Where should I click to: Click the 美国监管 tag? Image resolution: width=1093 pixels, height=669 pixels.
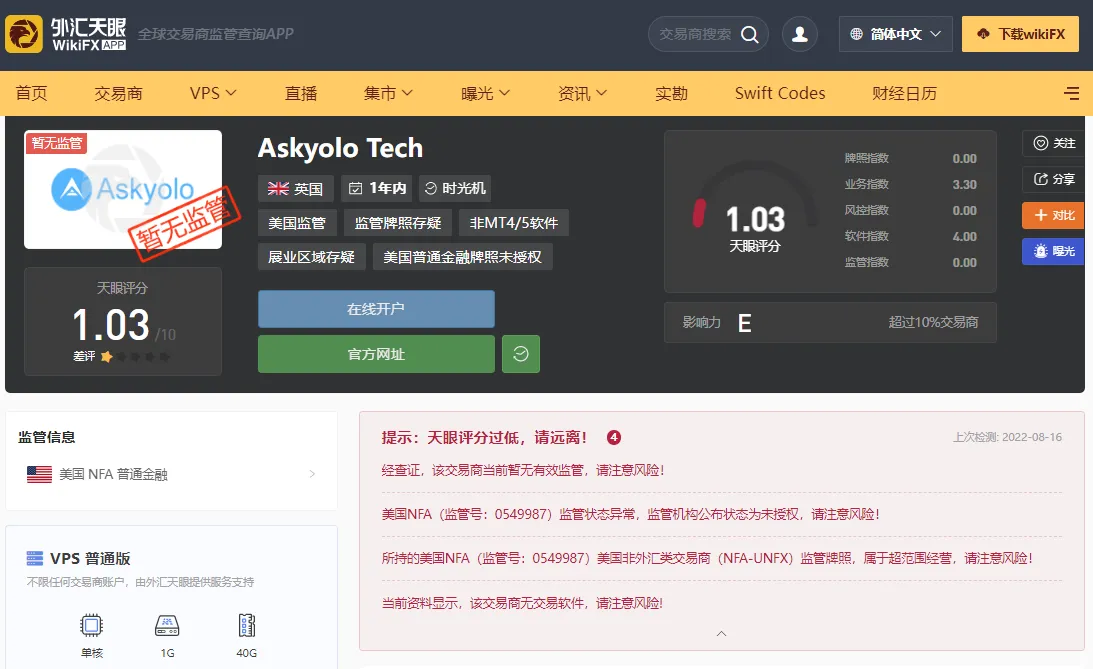click(x=297, y=223)
